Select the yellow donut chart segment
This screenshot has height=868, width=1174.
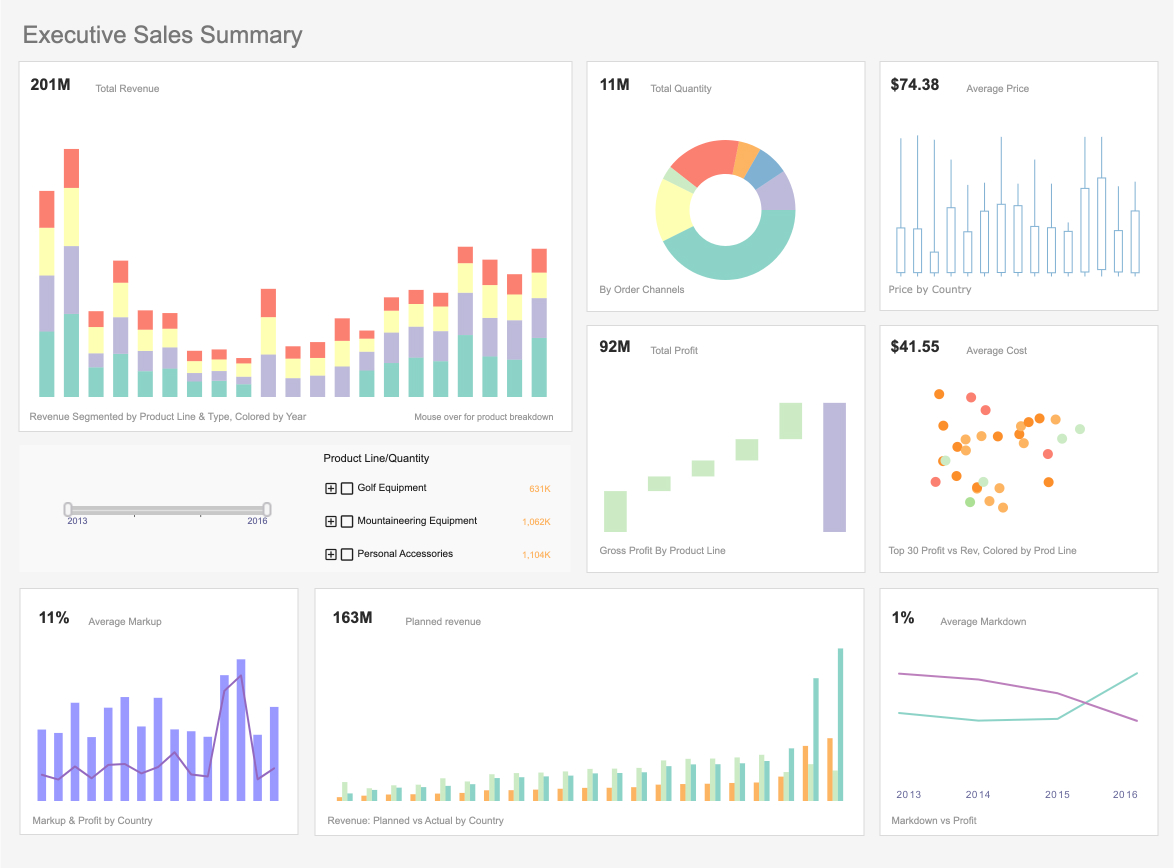tap(672, 210)
